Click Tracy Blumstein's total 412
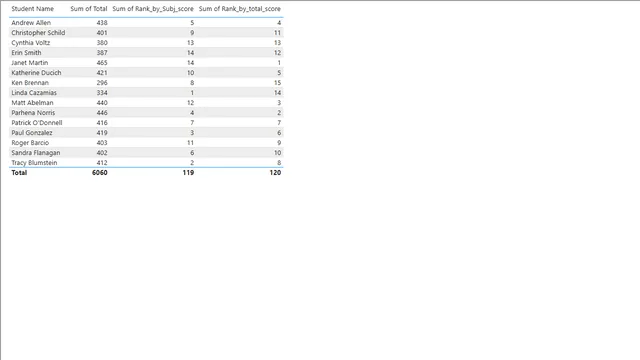The image size is (640, 360). [x=102, y=163]
